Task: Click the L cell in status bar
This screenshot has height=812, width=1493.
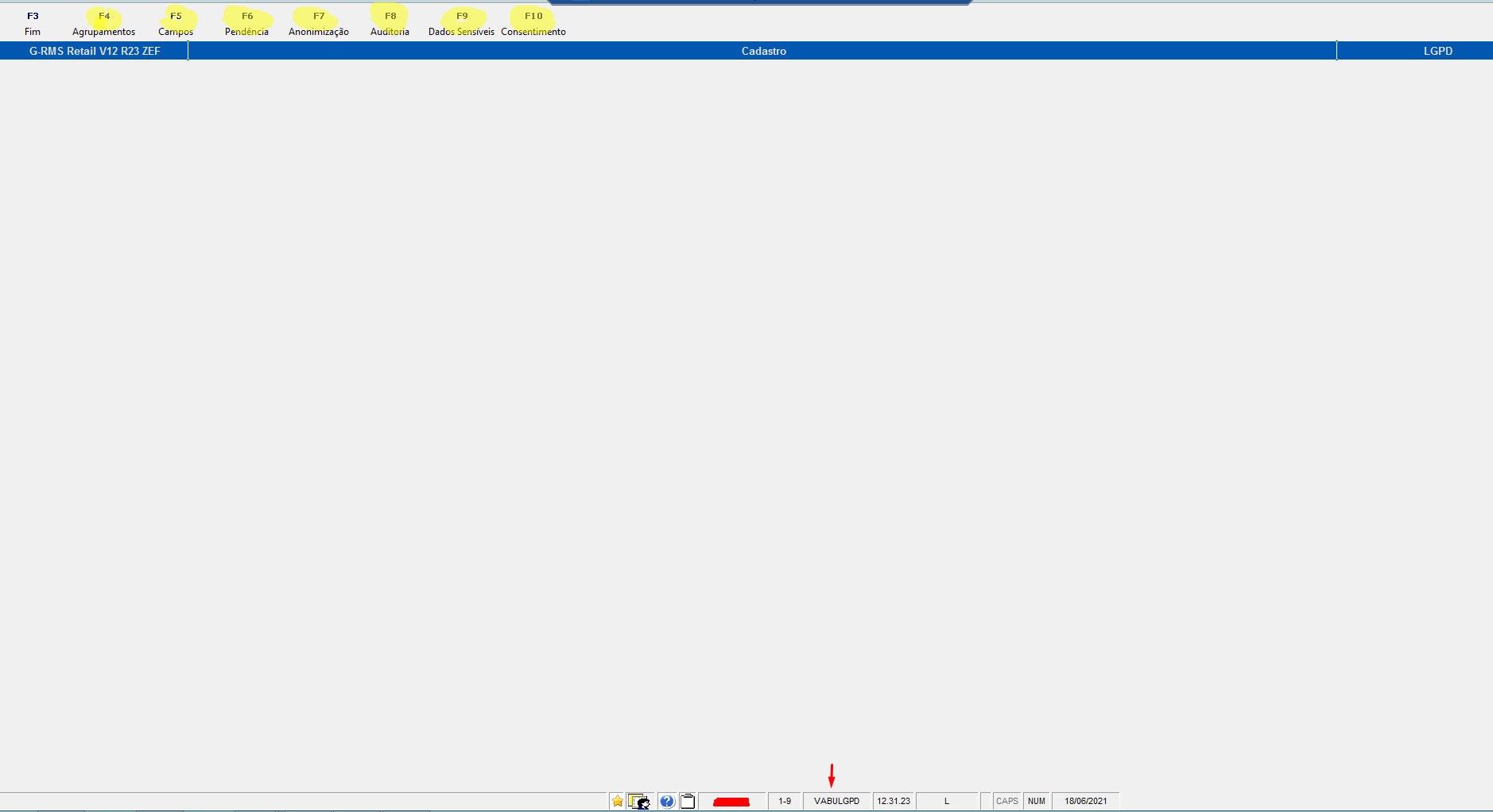Action: tap(947, 801)
